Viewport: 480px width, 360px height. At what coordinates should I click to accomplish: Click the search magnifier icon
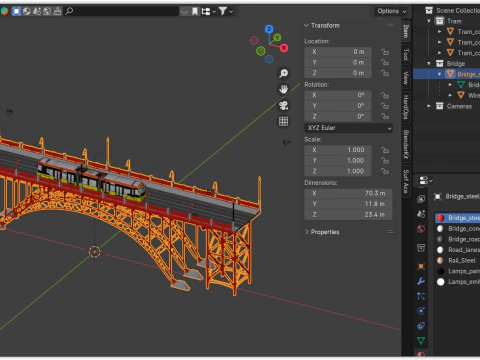coord(69,11)
